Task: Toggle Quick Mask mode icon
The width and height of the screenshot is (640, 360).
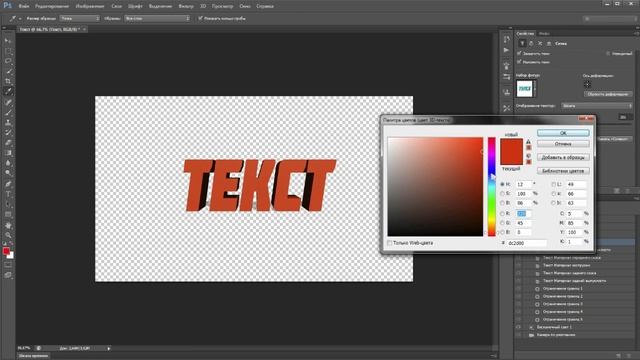Action: coord(8,265)
